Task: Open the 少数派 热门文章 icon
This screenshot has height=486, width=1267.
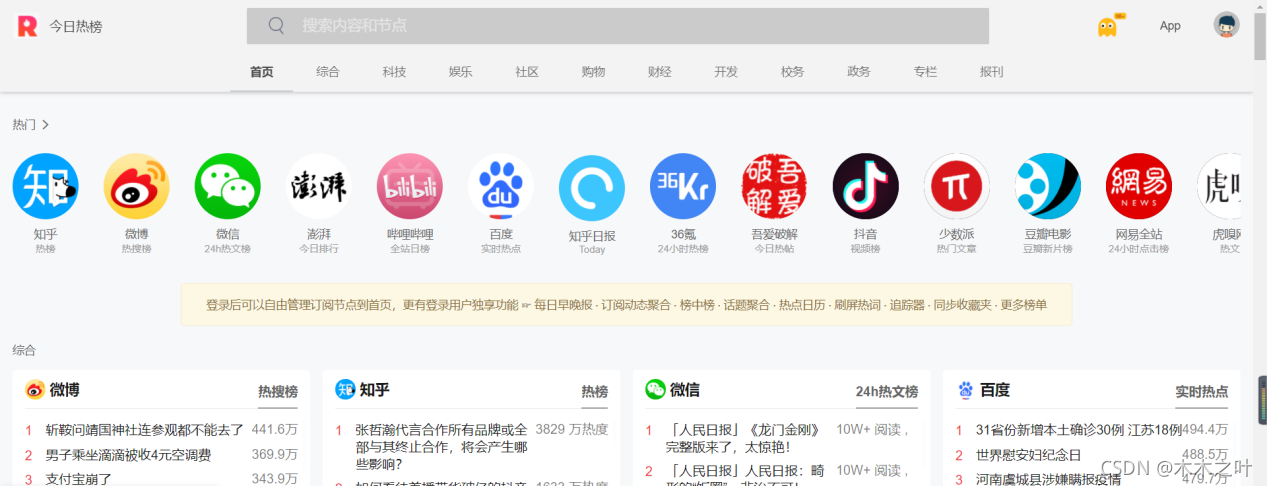Action: click(x=957, y=186)
